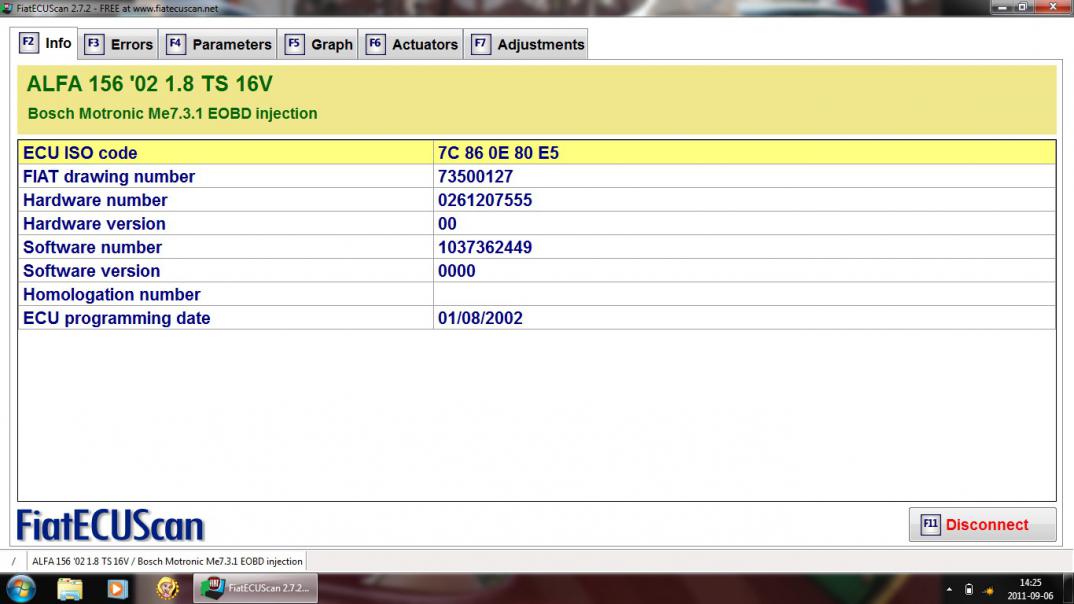Select the Hardware number label

95,200
